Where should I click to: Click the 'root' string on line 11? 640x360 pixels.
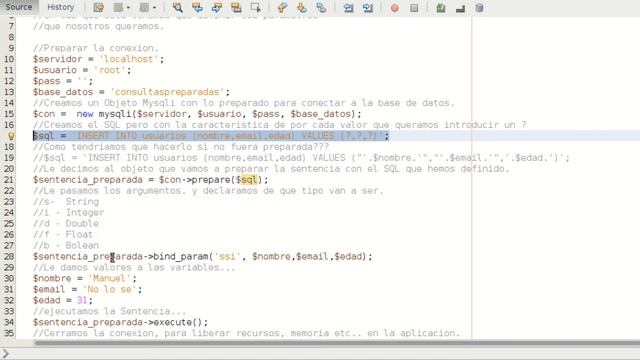coord(109,70)
